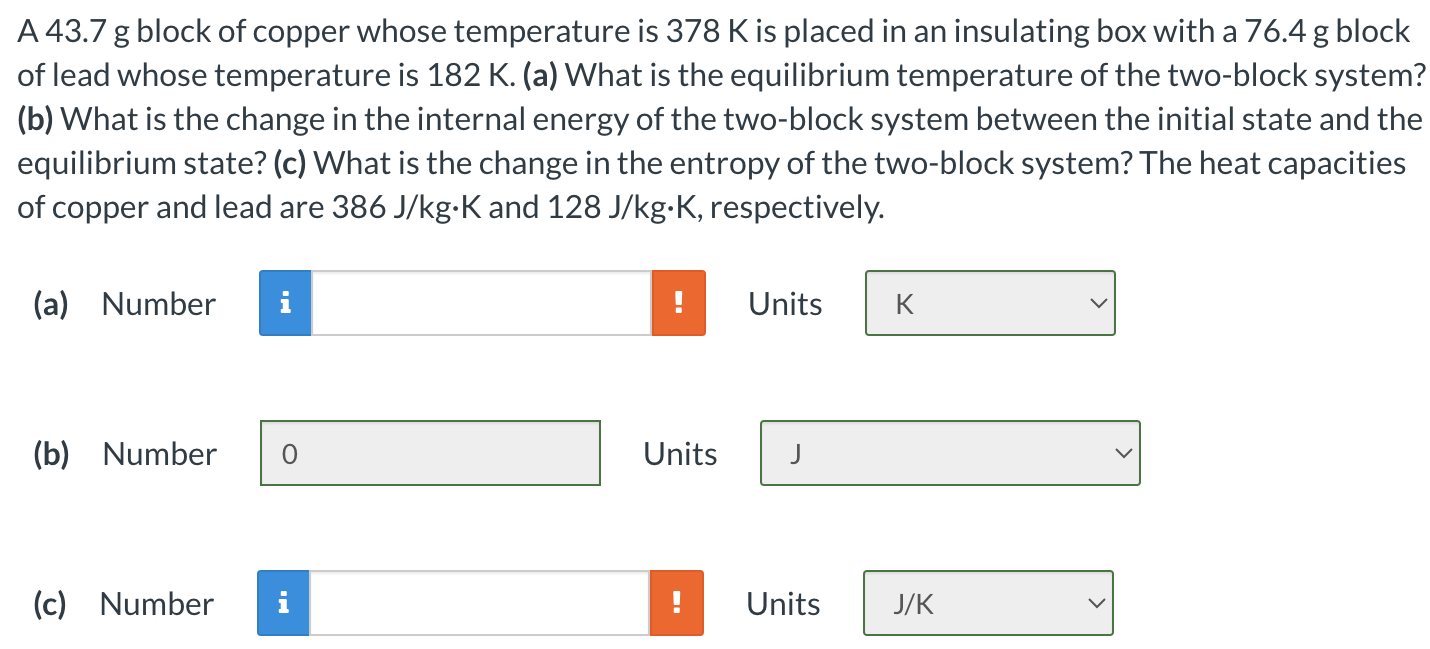Click the field displaying 0 in part (b)
The height and width of the screenshot is (649, 1430).
tap(430, 453)
